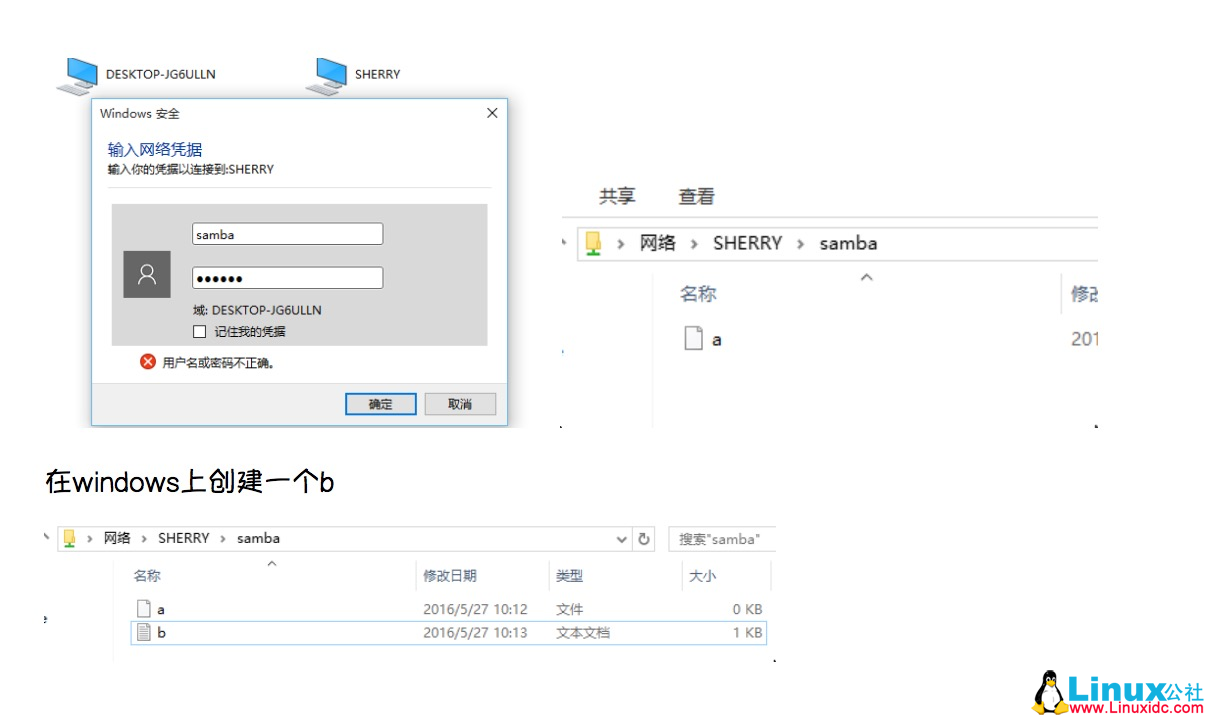Open the address bar dropdown arrow
Screen dimensions: 1208x718
click(x=622, y=538)
